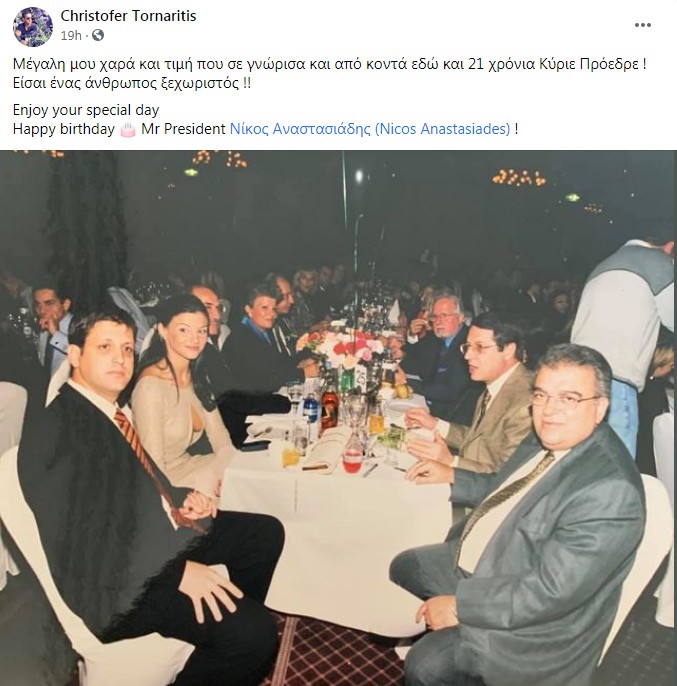
Task: Click the Greek line starting "Μέγαλη μου χαρά"
Action: click(330, 64)
